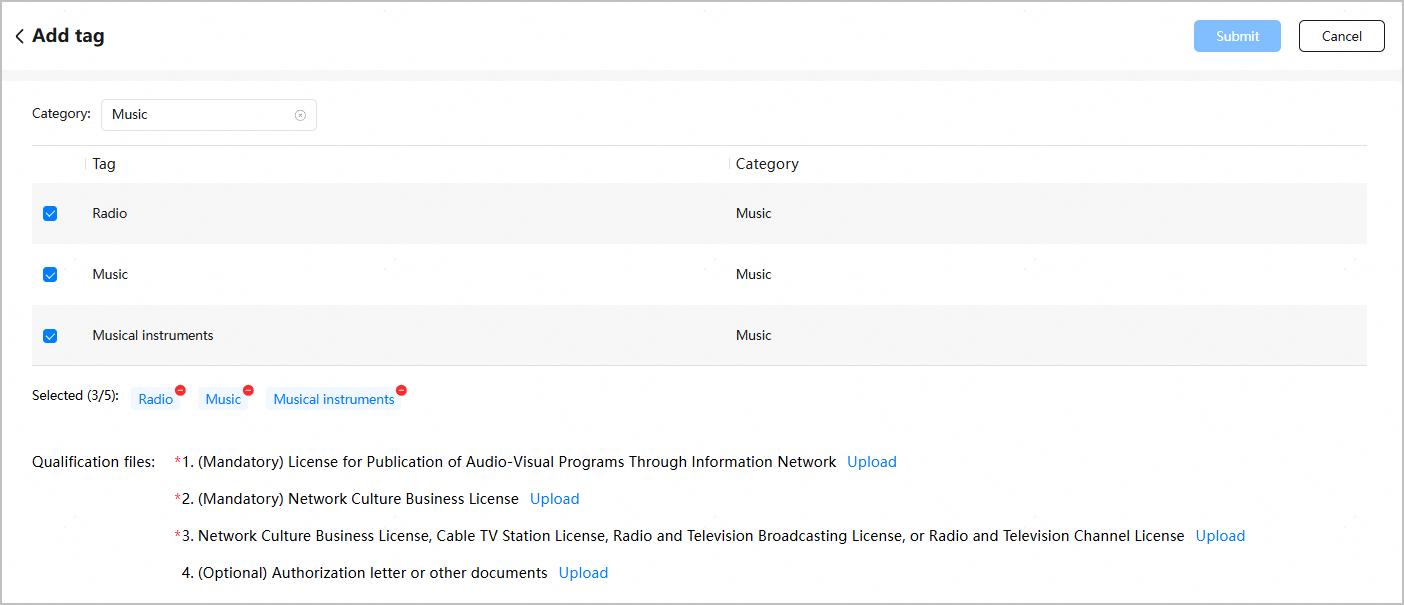Viewport: 1404px width, 605px height.
Task: Go back using the Add tag arrow
Action: [x=19, y=37]
